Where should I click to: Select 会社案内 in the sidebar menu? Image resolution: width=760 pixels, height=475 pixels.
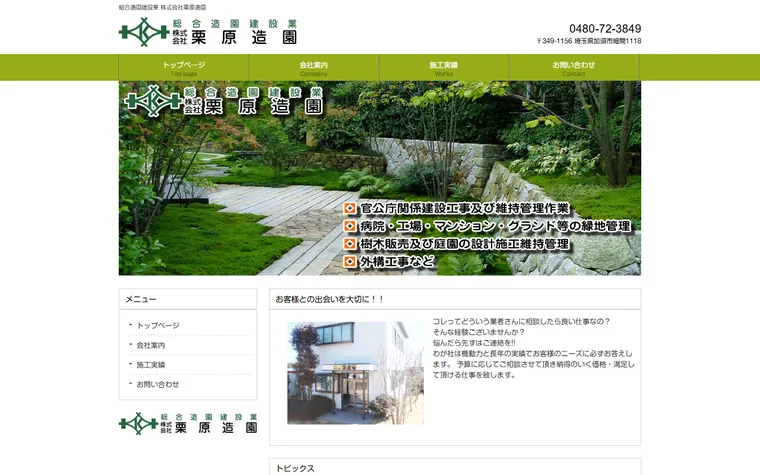pos(151,345)
